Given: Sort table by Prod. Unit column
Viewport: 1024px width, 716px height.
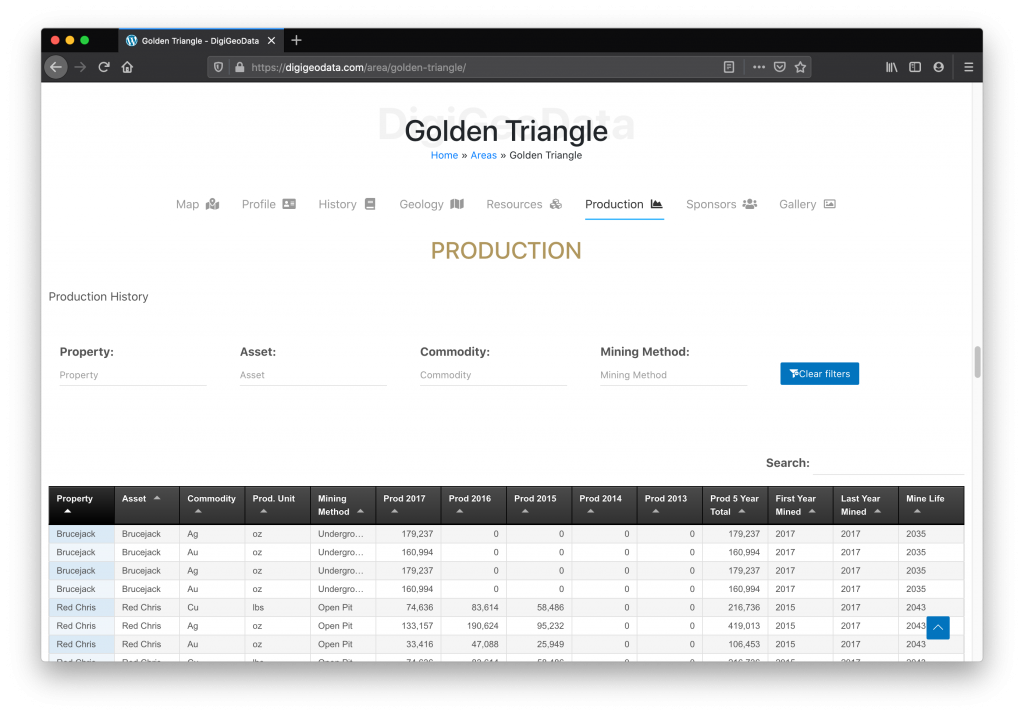Looking at the screenshot, I should [278, 505].
